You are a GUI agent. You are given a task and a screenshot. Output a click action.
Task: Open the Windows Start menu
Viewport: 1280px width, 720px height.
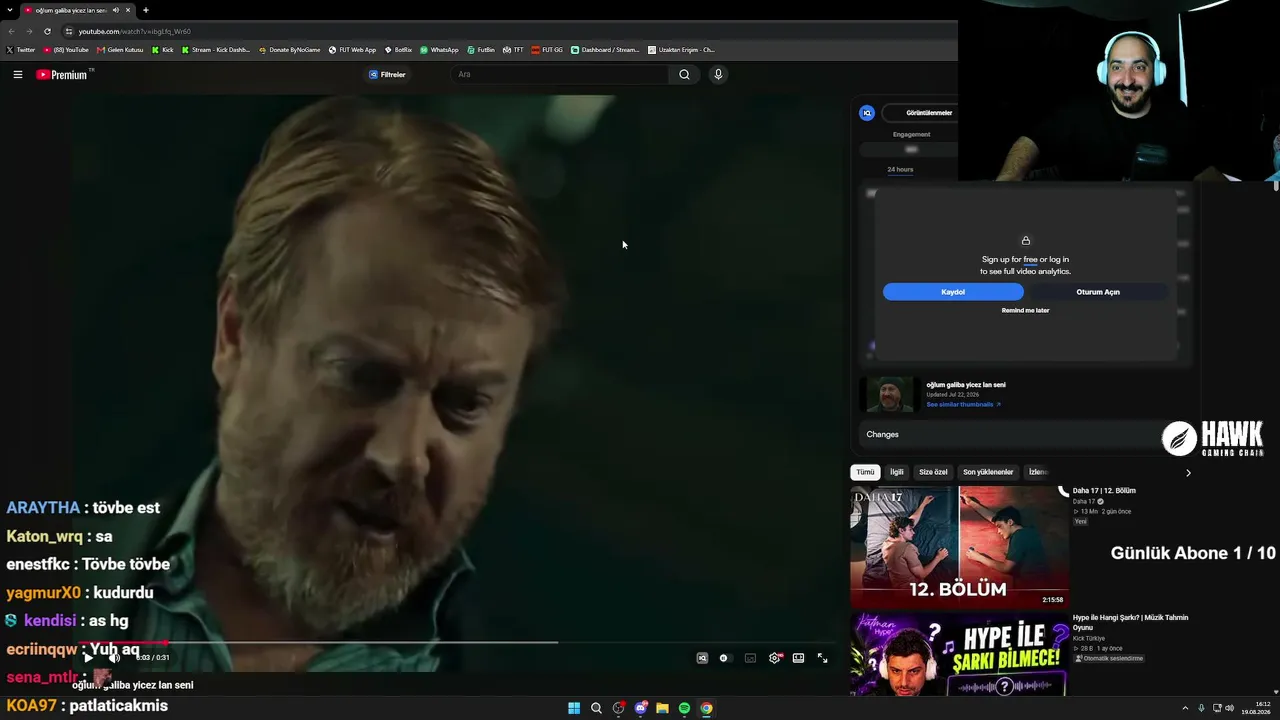[x=574, y=708]
